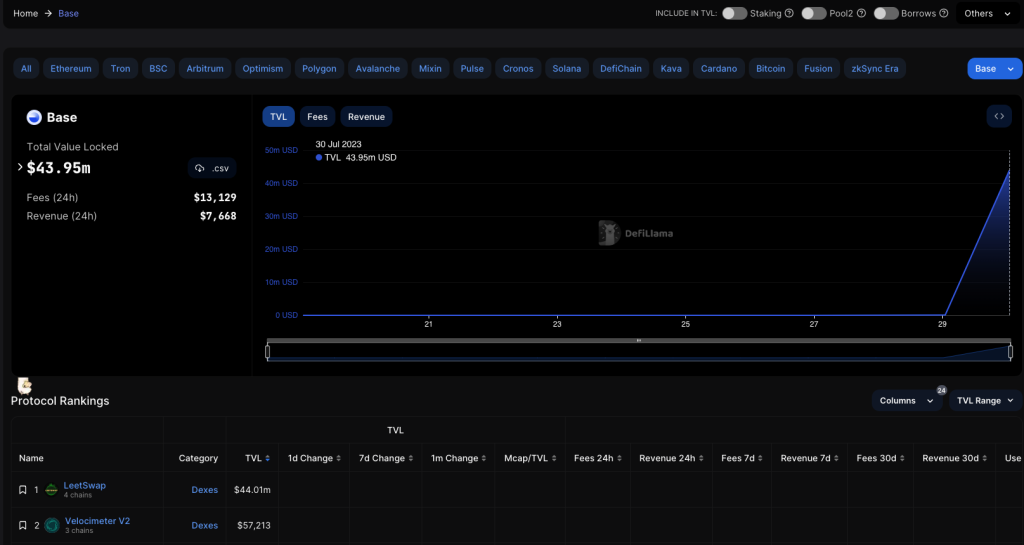
Task: Sort by Fees 30d column
Action: point(903,458)
